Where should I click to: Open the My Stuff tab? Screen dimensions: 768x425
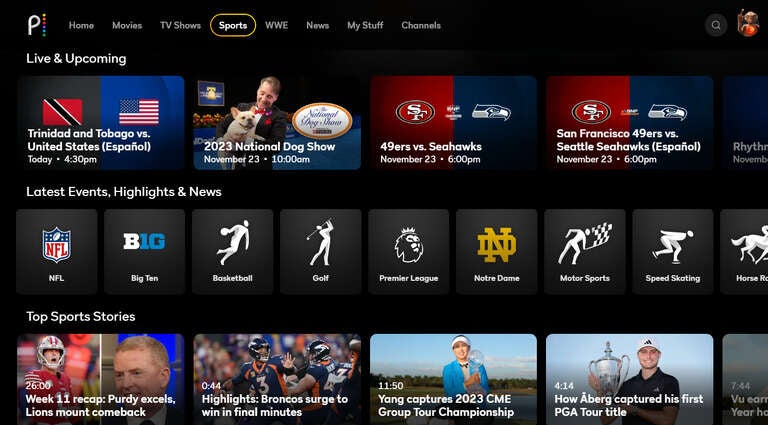(x=365, y=25)
